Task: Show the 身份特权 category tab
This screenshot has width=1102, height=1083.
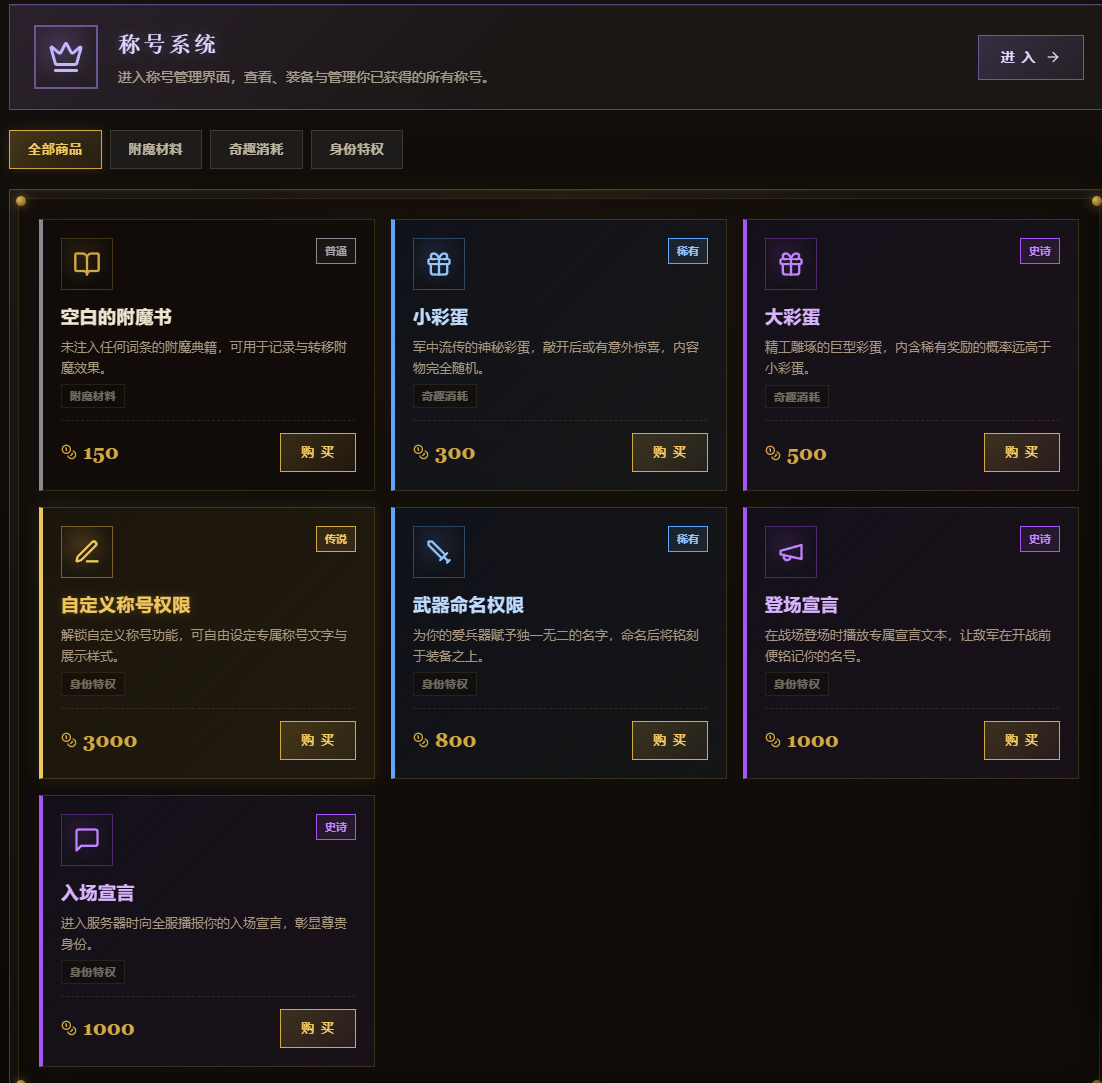Action: point(357,150)
